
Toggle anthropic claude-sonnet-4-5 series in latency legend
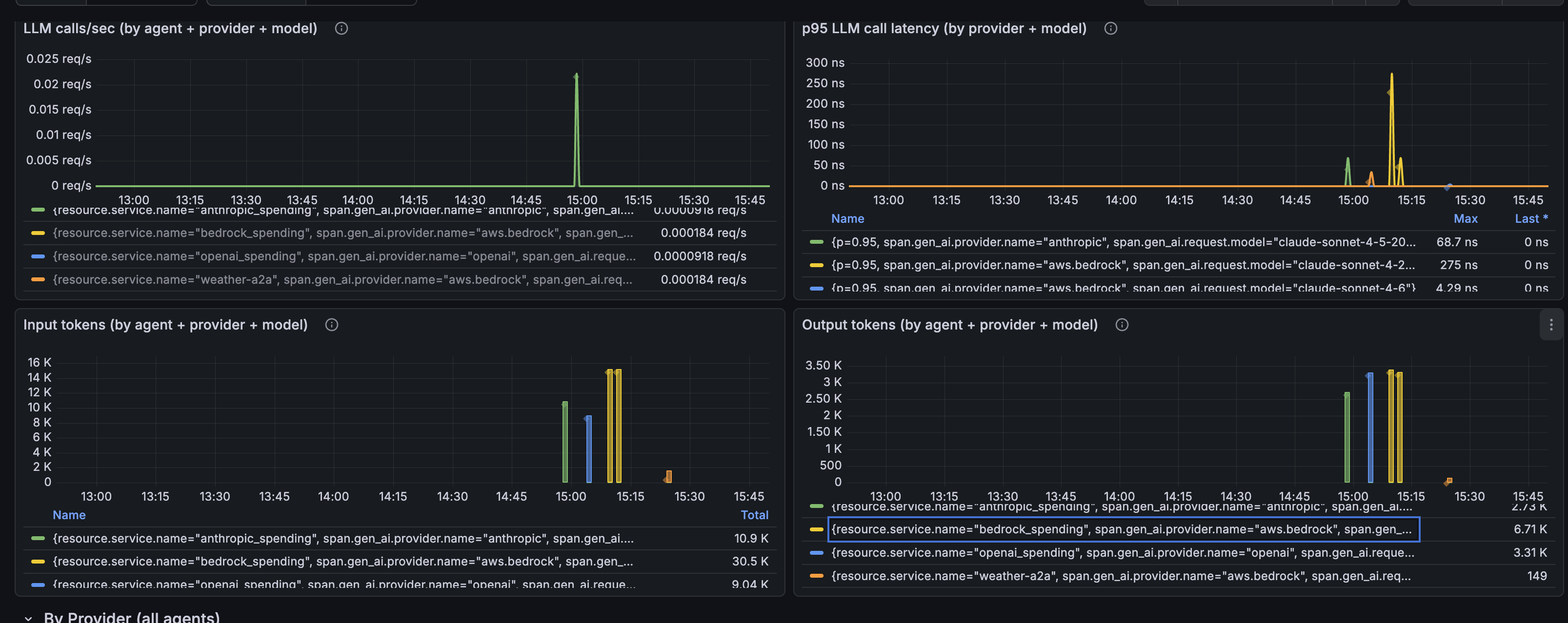1123,242
